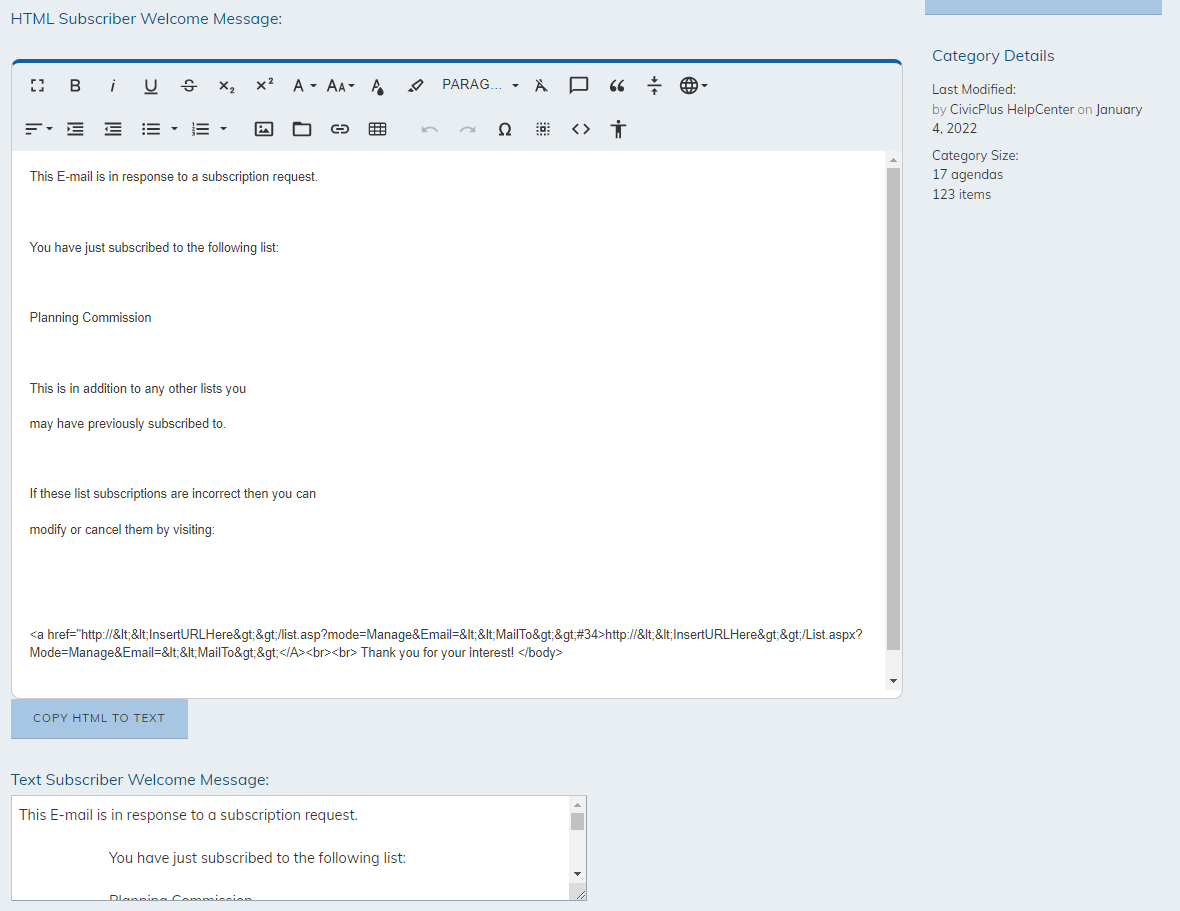1180x911 pixels.
Task: Apply bold formatting
Action: (x=75, y=86)
